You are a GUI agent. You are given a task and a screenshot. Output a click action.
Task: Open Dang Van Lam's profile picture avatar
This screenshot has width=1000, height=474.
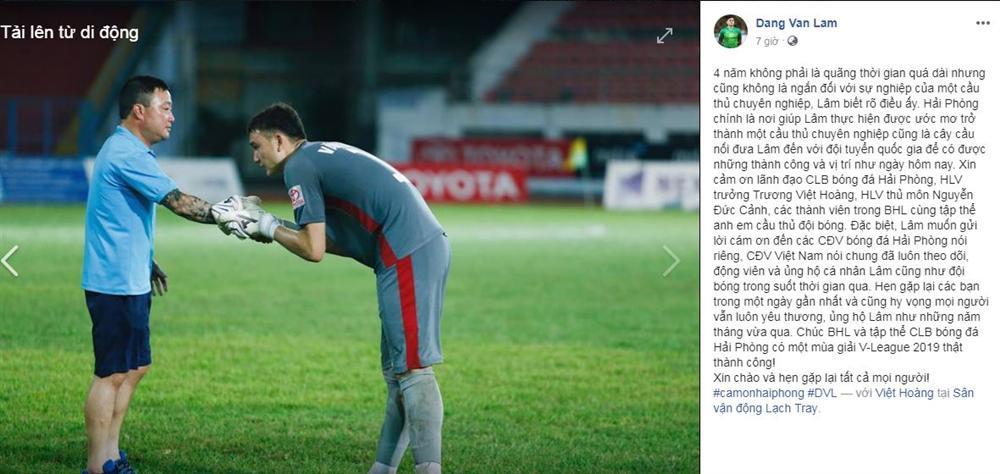pos(730,31)
